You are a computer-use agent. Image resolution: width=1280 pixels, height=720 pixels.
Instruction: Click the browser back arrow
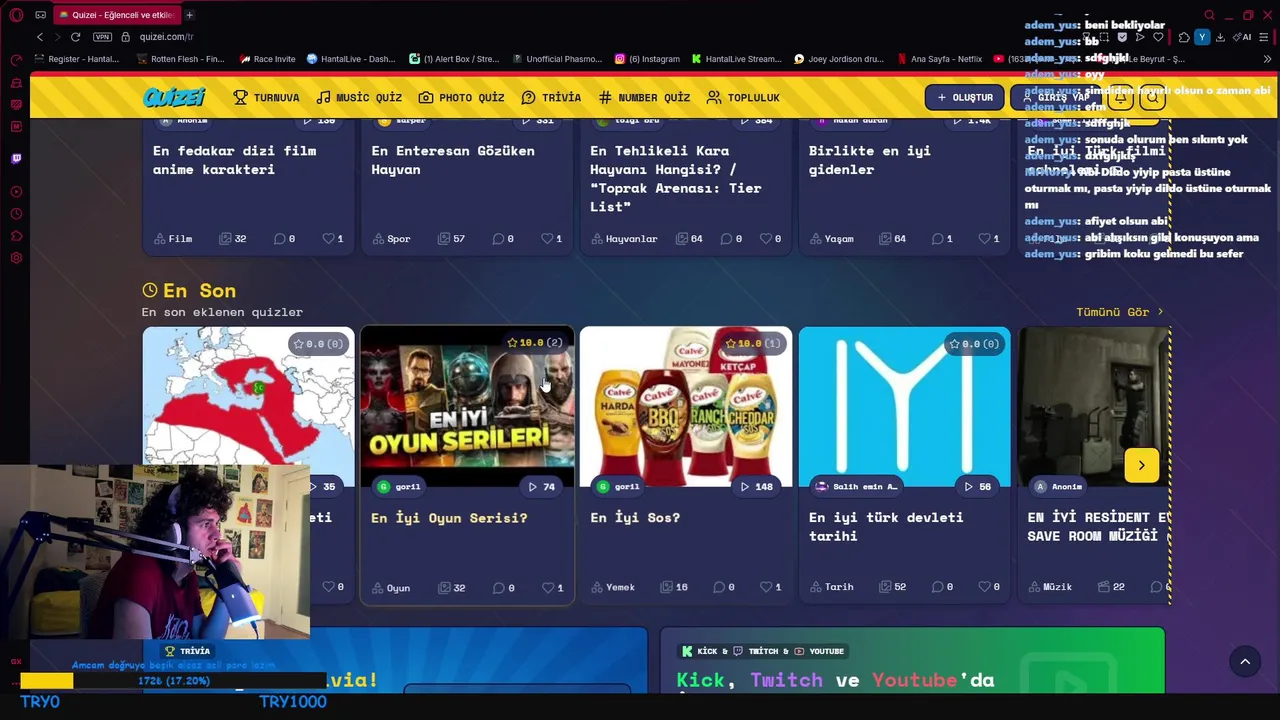(x=40, y=37)
